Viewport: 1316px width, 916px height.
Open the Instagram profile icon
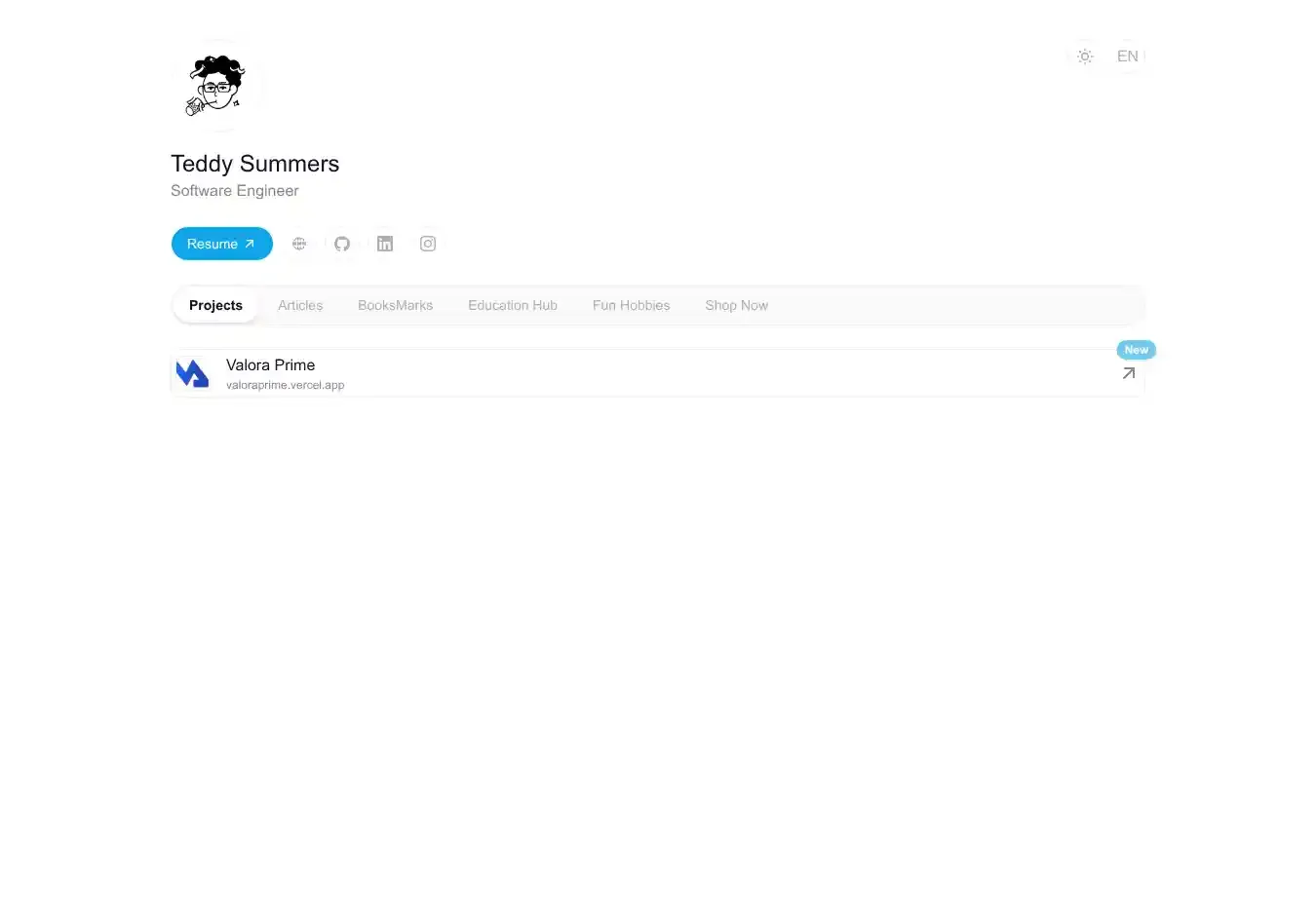point(428,244)
